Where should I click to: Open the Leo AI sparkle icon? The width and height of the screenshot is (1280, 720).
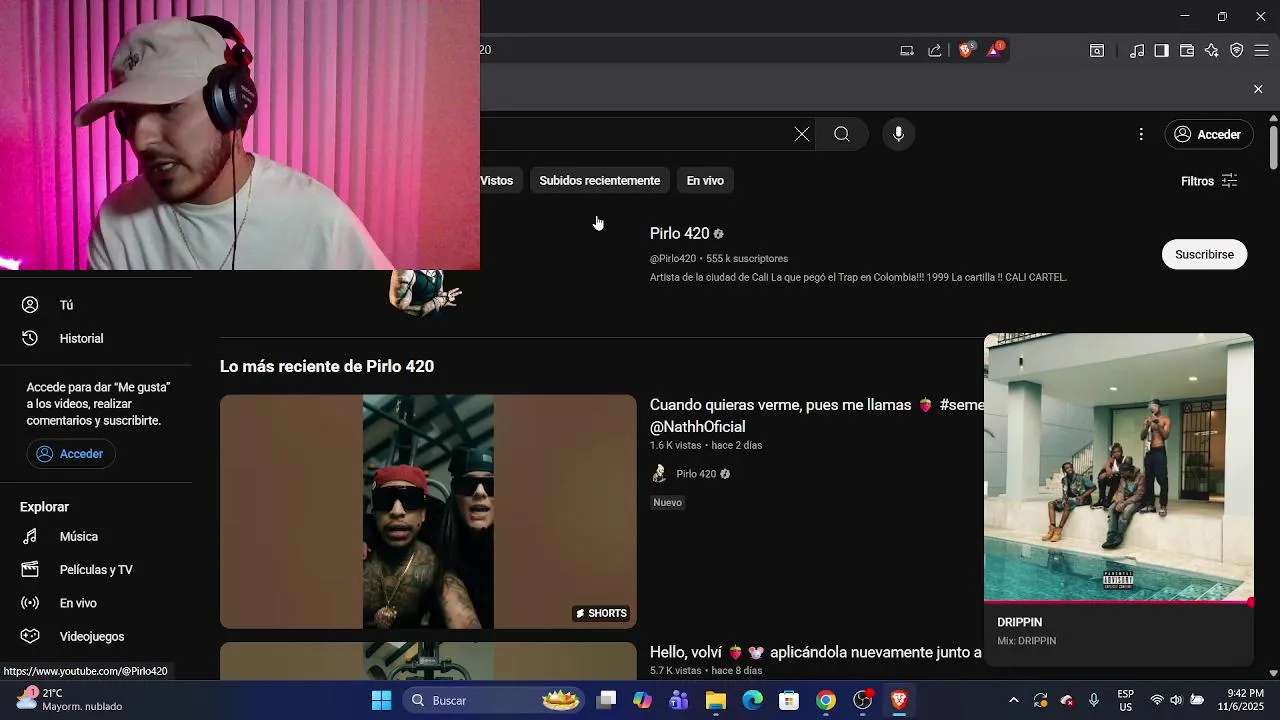pos(1212,50)
